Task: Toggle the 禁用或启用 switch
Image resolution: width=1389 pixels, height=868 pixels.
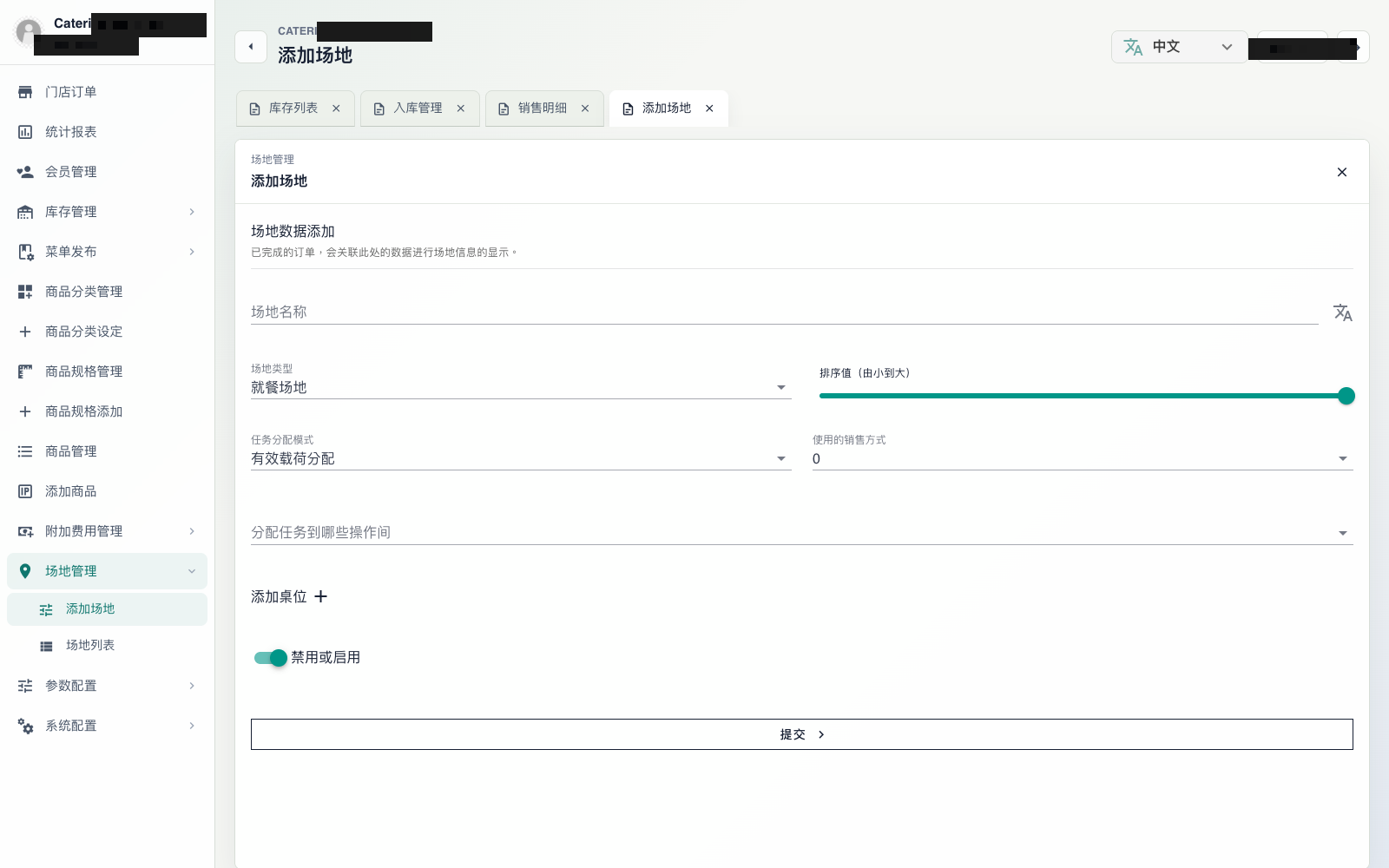Action: (x=270, y=658)
